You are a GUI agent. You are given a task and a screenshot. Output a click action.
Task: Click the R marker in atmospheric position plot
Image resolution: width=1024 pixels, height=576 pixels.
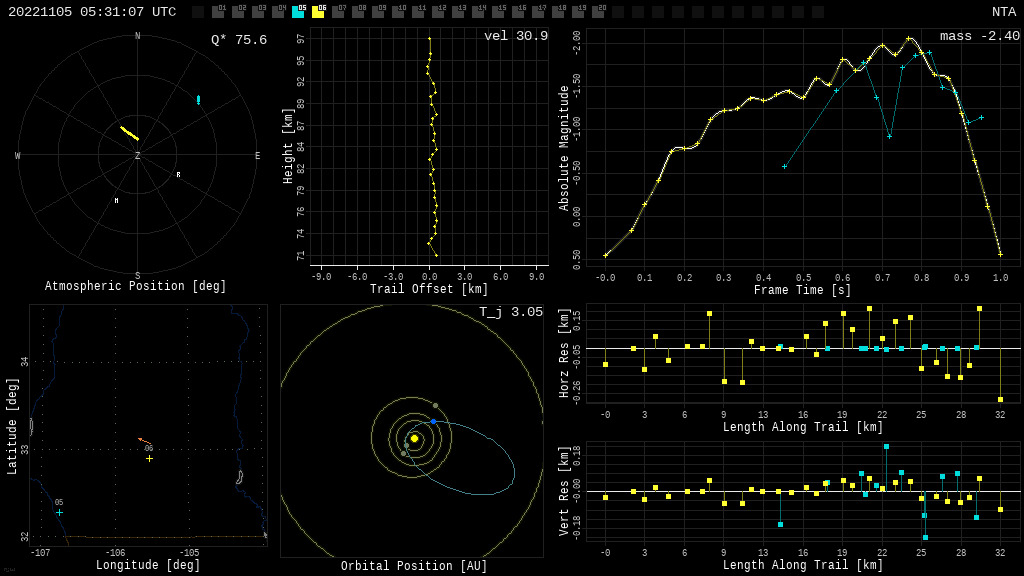179,175
